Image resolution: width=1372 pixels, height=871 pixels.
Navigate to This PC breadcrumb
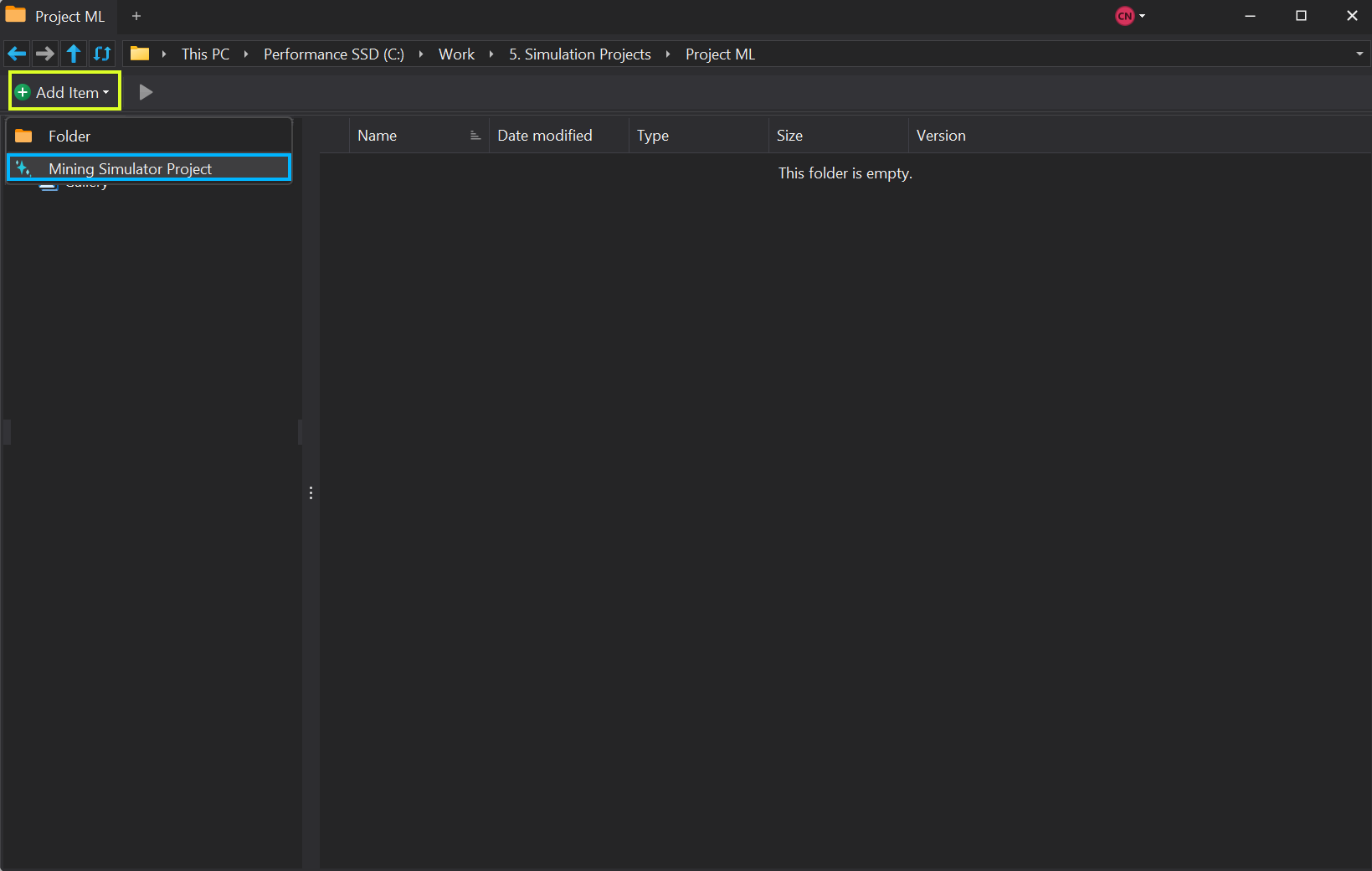coord(205,54)
